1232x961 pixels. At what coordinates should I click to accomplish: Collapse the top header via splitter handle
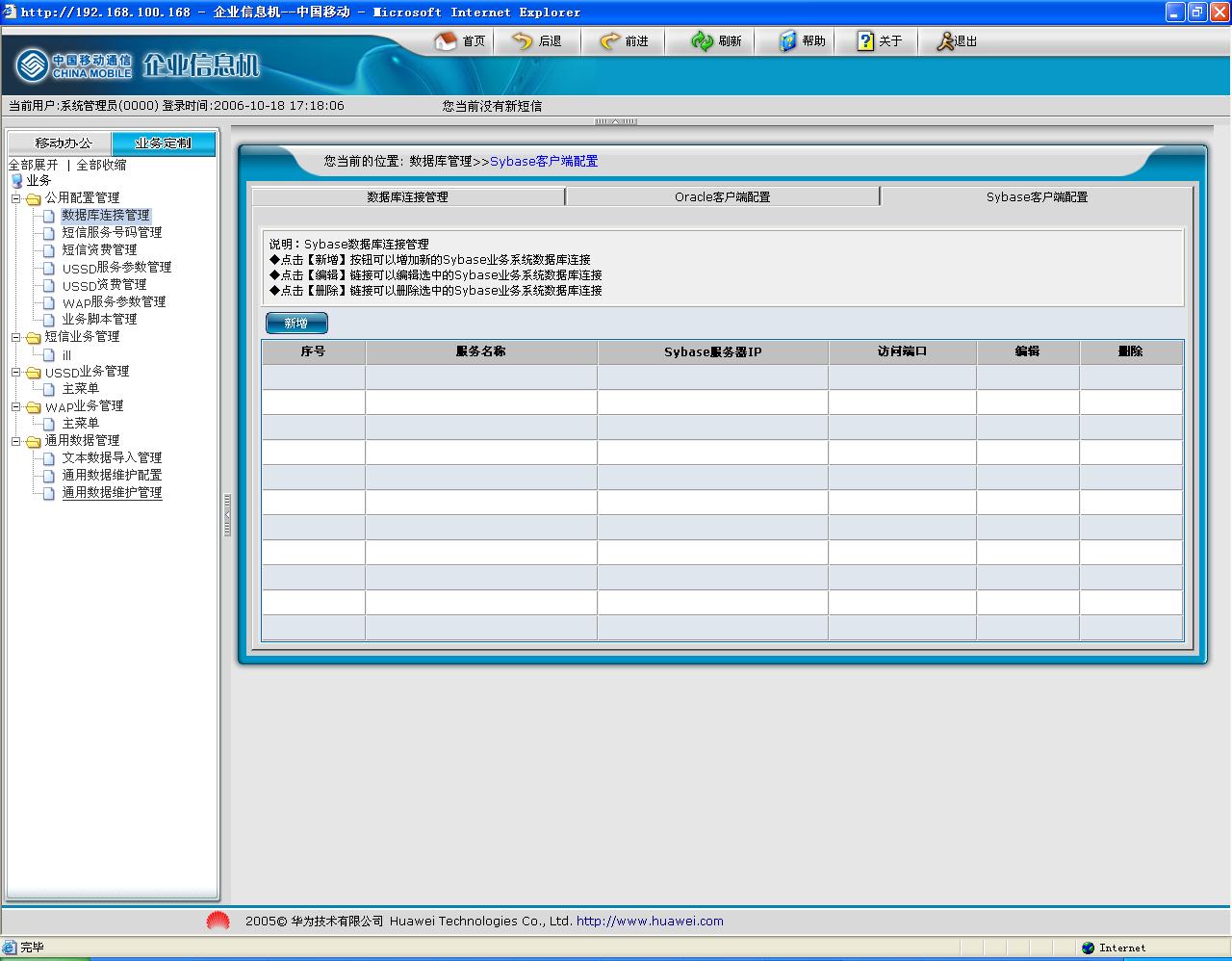point(616,121)
